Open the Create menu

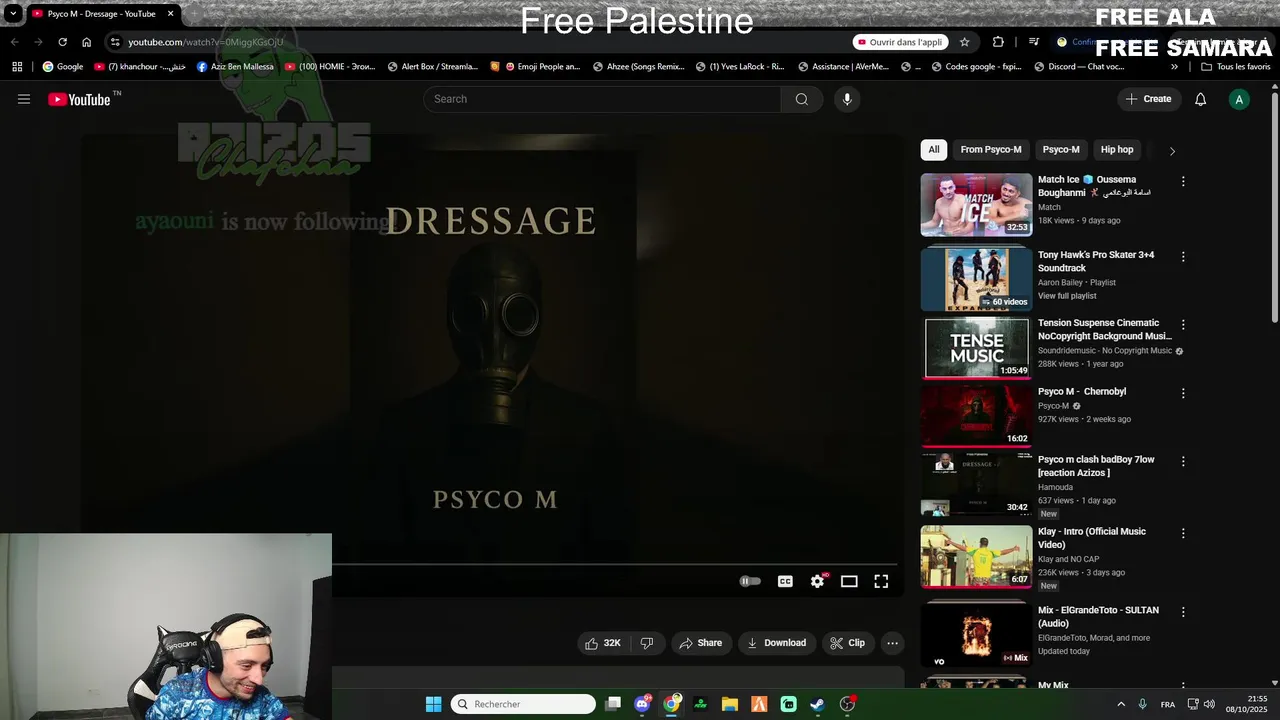click(x=1148, y=99)
